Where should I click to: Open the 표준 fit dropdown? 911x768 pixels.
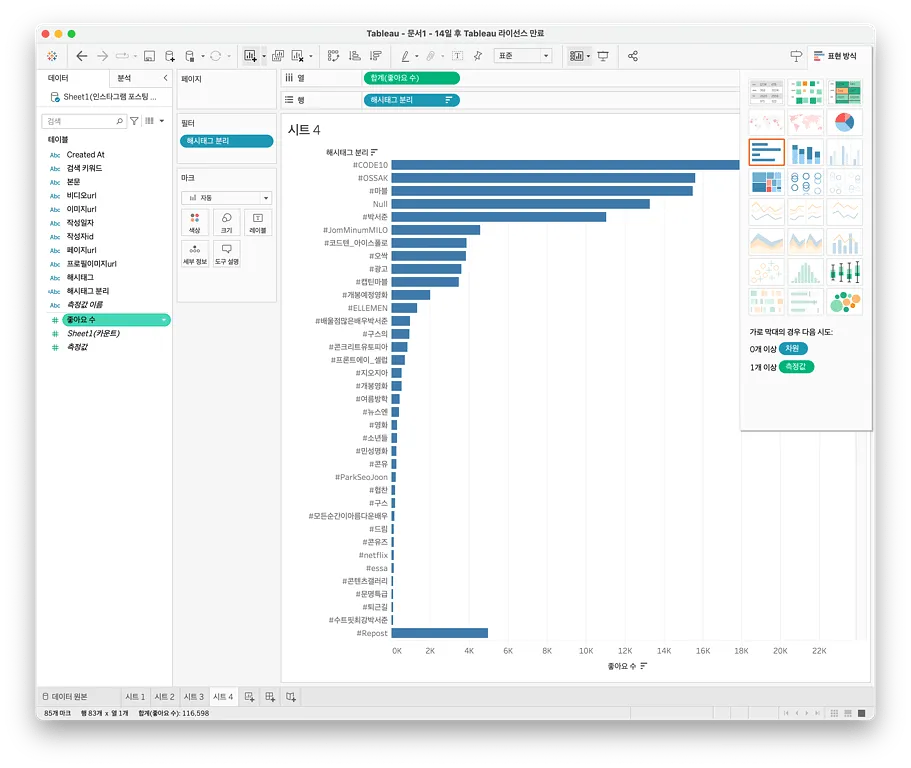(x=522, y=56)
